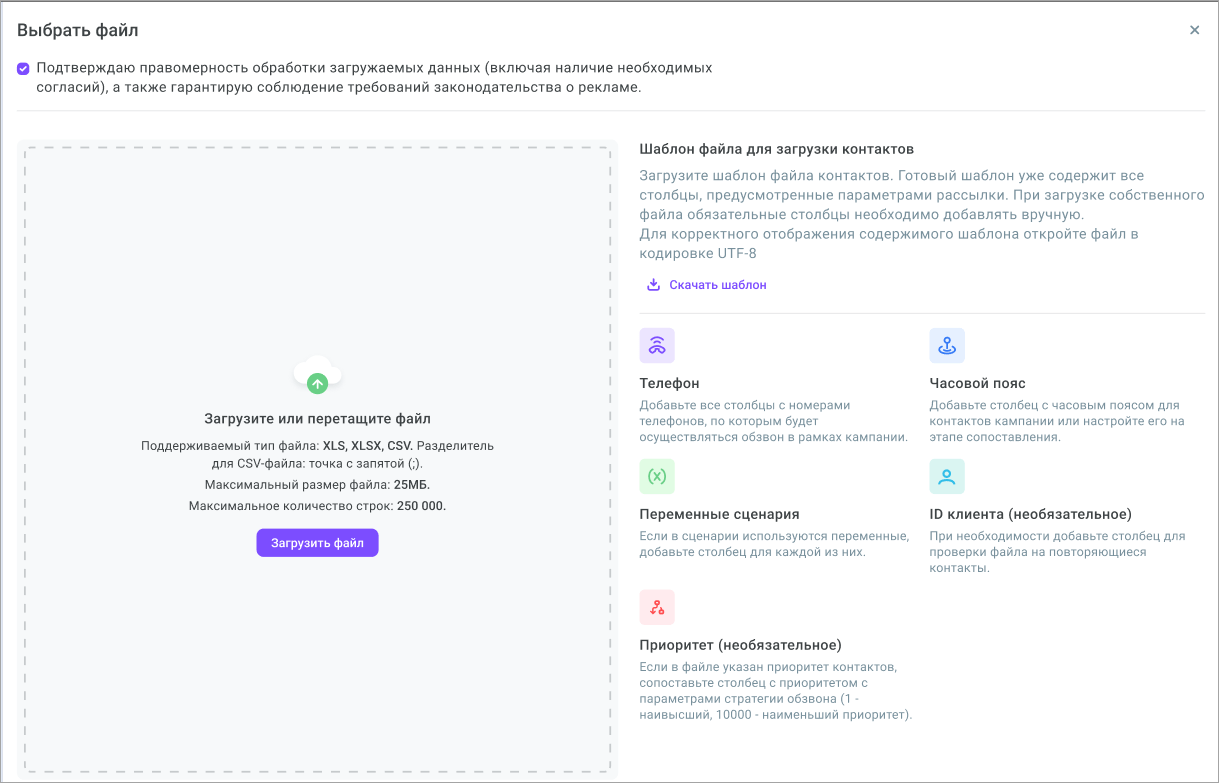
Task: Click the download icon beside Скачать шаблон
Action: [654, 285]
